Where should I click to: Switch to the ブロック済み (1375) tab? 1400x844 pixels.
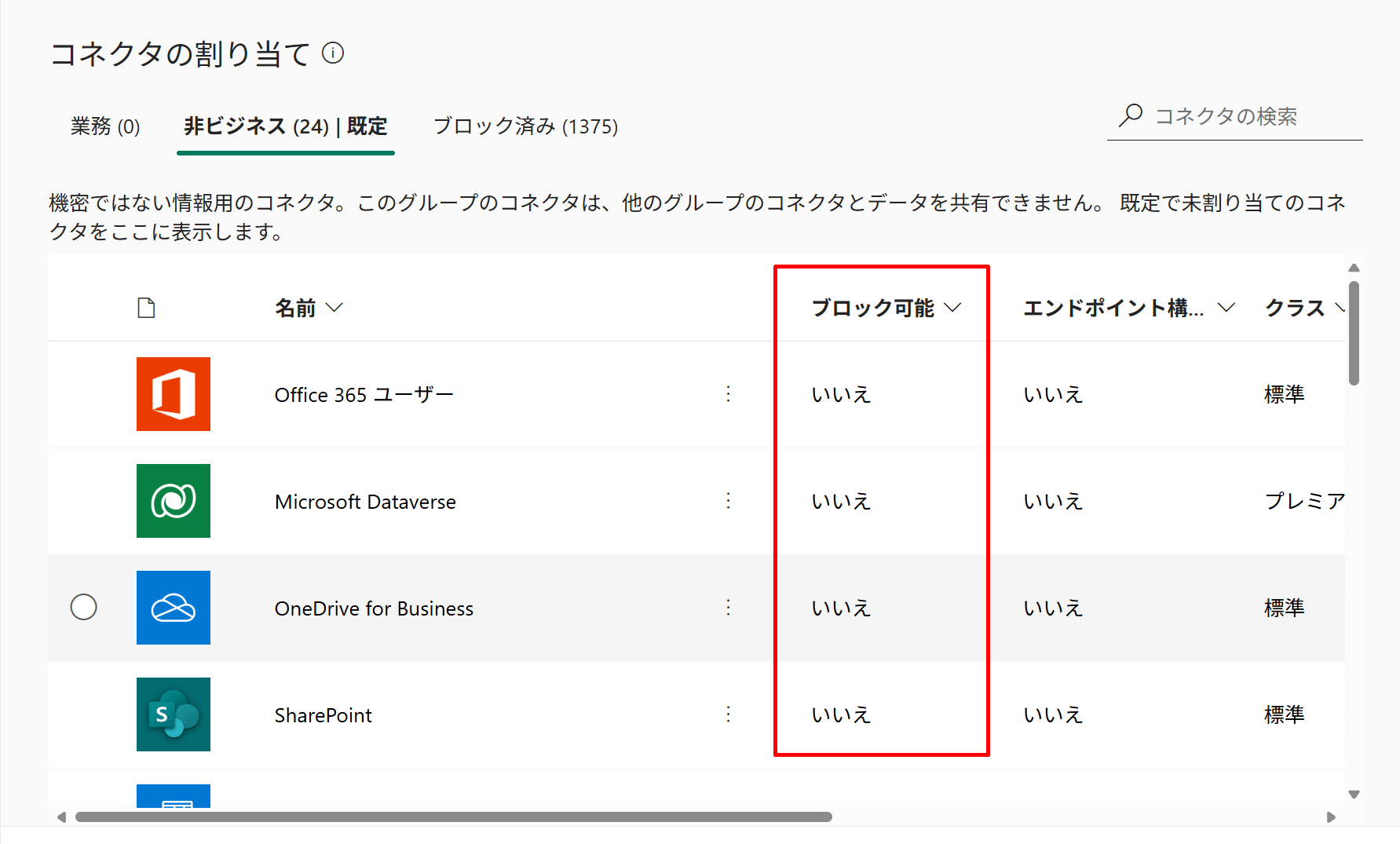coord(525,126)
